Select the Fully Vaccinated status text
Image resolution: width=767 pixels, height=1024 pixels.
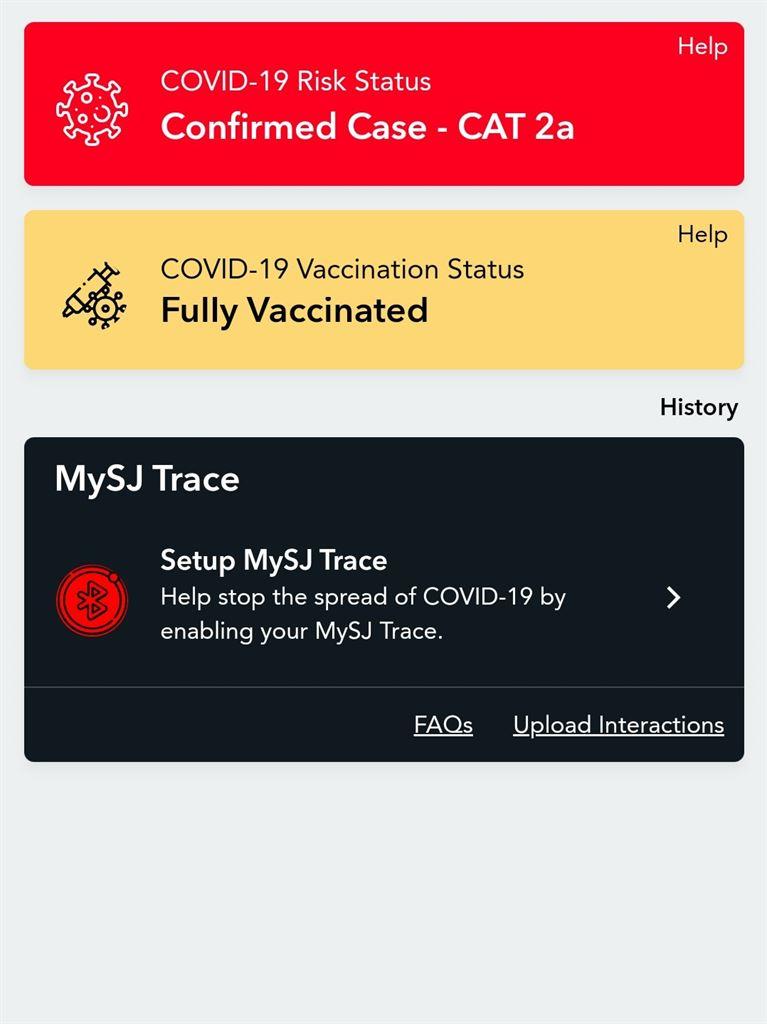pos(295,310)
